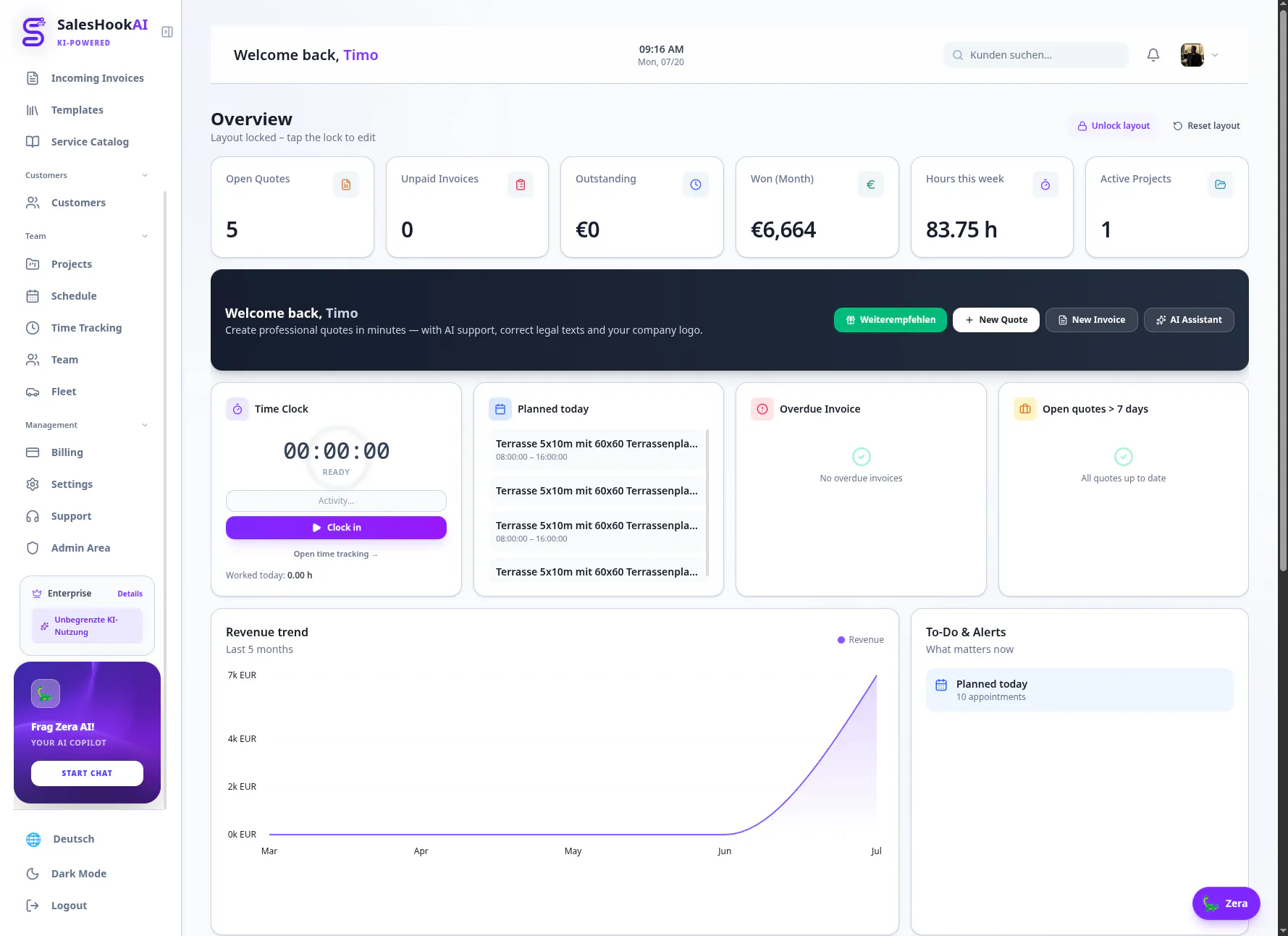
Task: Click the Planned today calendar icon
Action: tap(500, 409)
